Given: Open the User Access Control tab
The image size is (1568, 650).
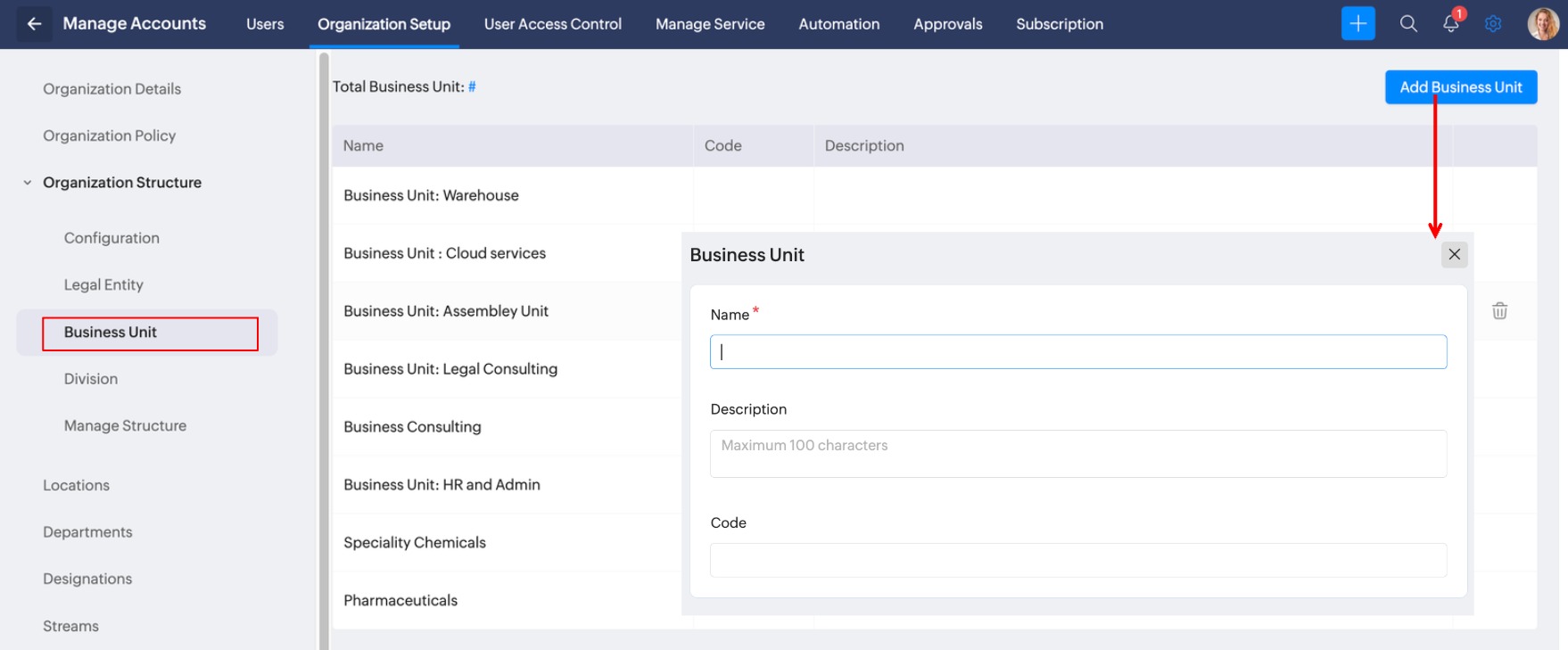Looking at the screenshot, I should coord(552,24).
